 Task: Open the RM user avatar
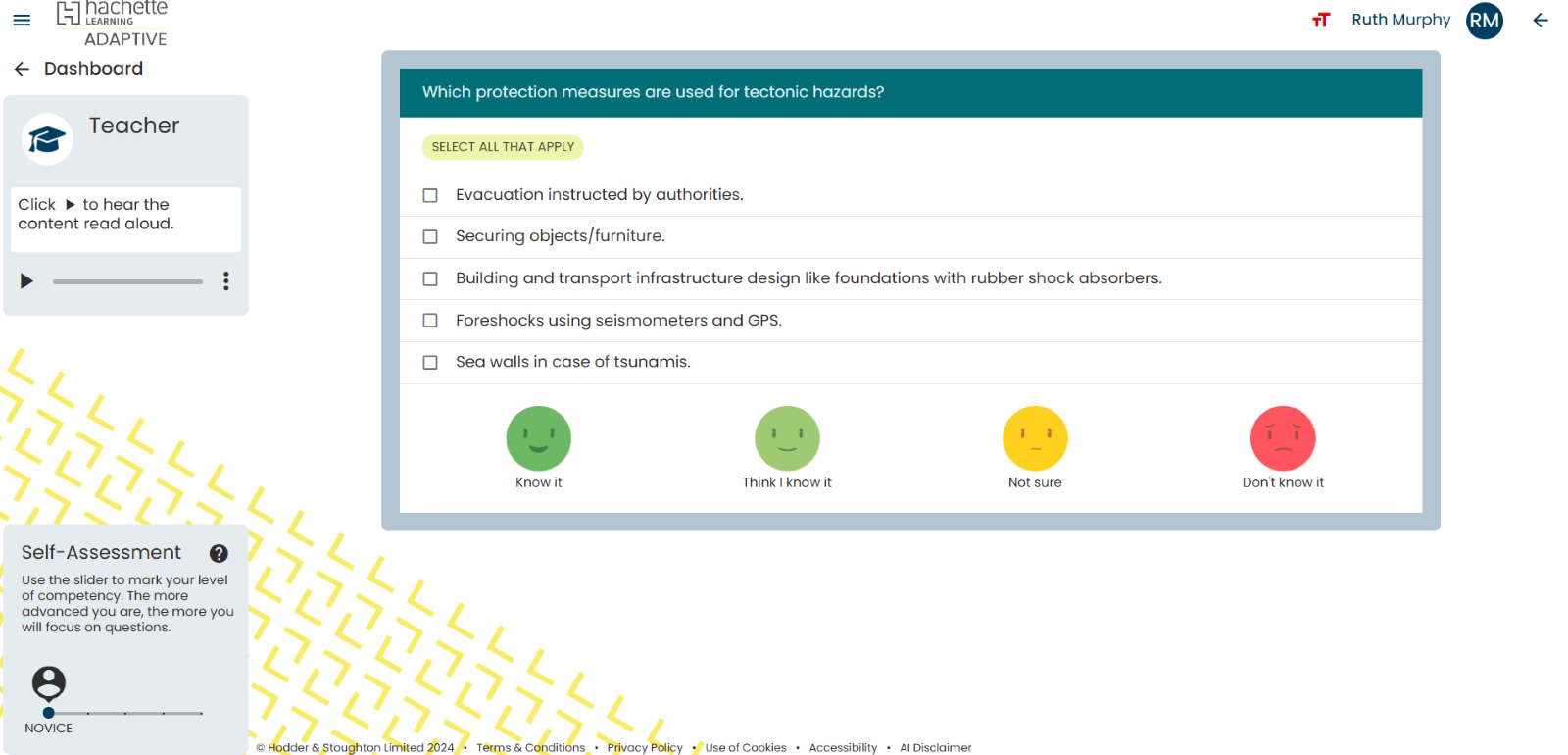click(x=1484, y=21)
